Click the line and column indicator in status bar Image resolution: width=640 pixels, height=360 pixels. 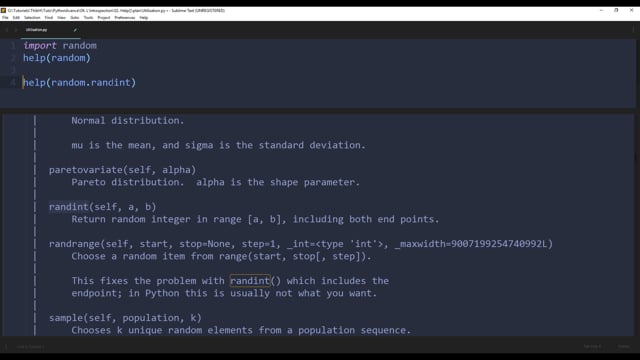point(30,347)
